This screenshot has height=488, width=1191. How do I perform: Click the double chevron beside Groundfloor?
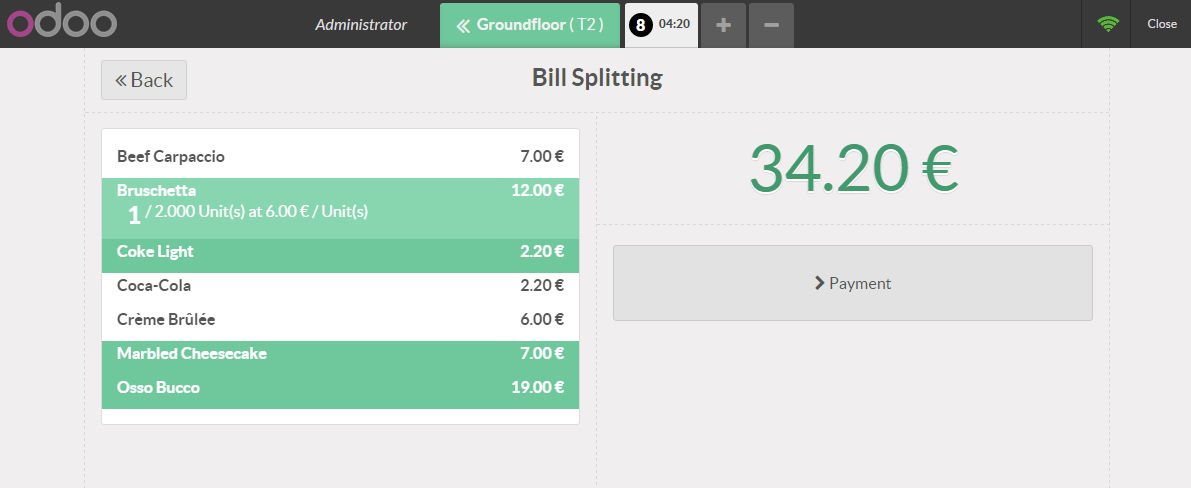tap(463, 25)
